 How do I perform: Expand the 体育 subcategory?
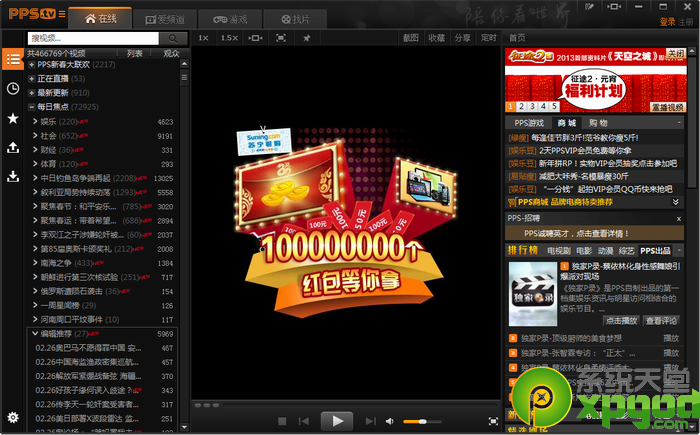(35, 164)
